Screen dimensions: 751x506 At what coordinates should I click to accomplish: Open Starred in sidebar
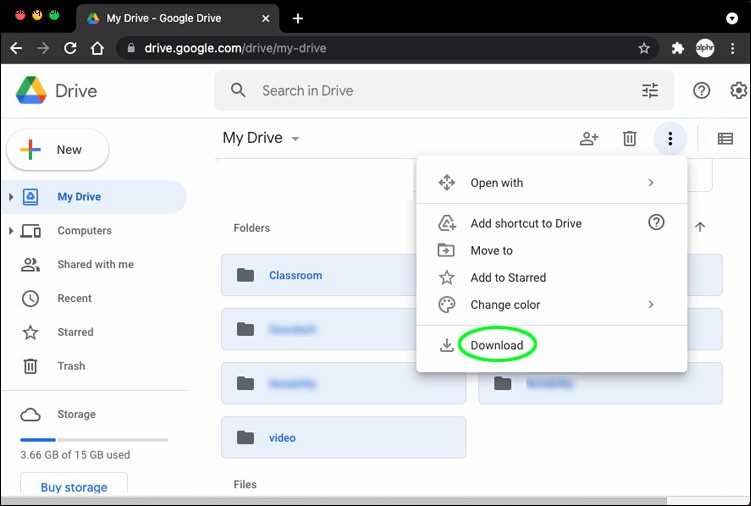pos(94,332)
